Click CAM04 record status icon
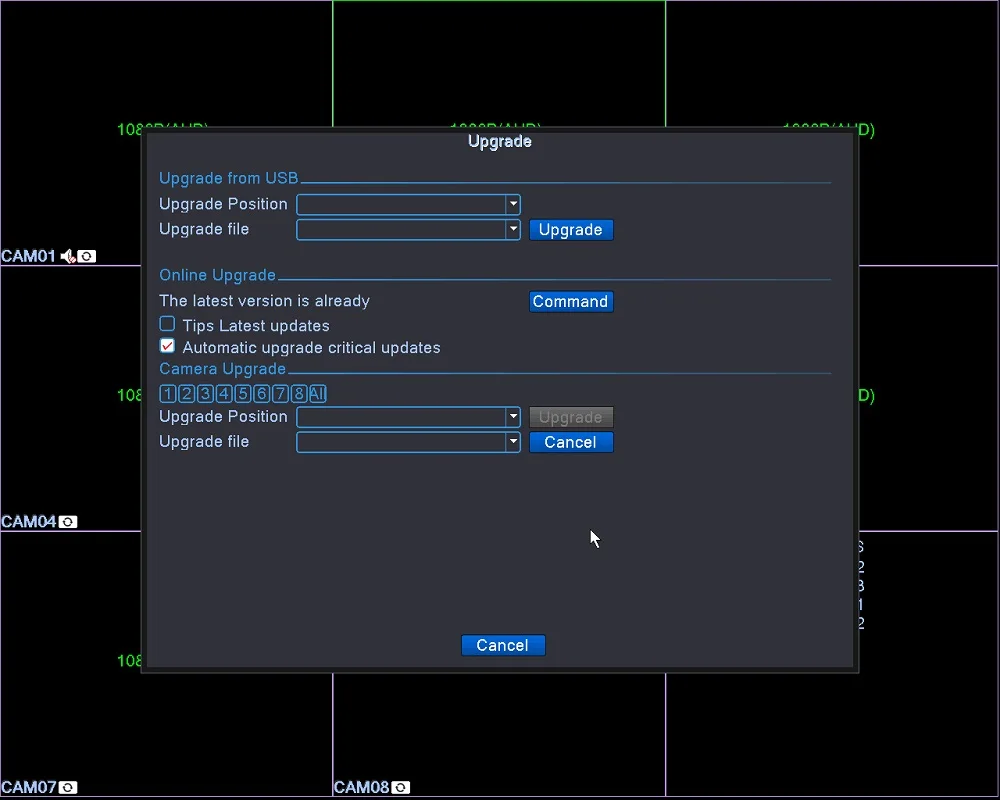 click(x=68, y=522)
